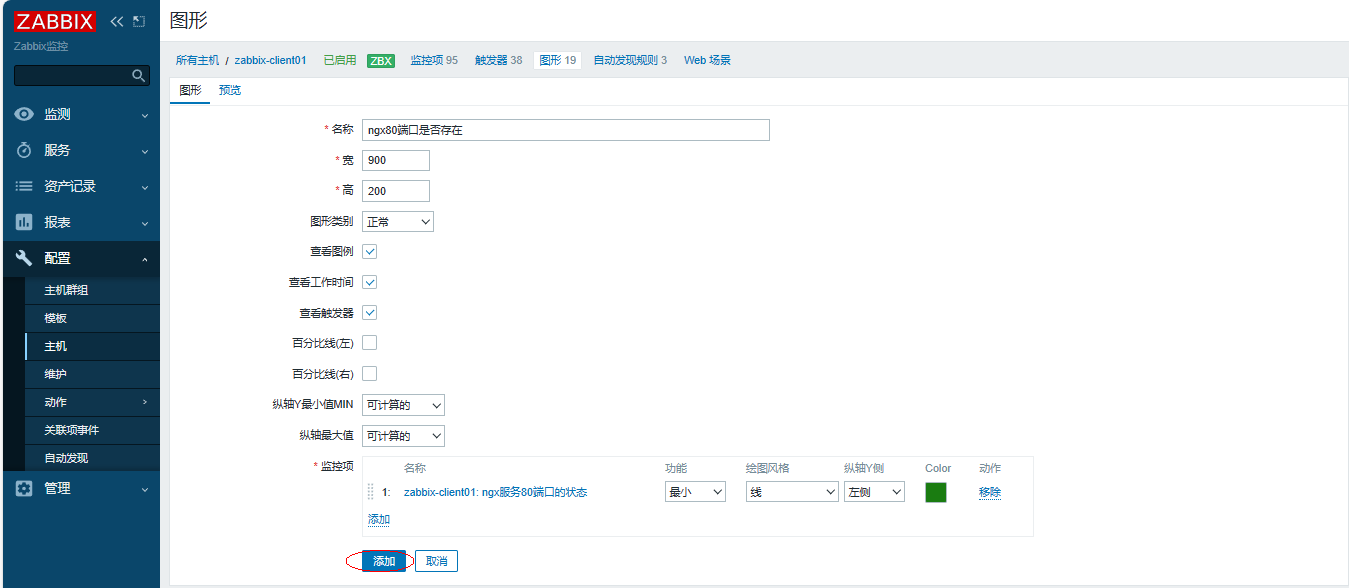
Task: Open the 服务 clock icon menu
Action: click(24, 151)
